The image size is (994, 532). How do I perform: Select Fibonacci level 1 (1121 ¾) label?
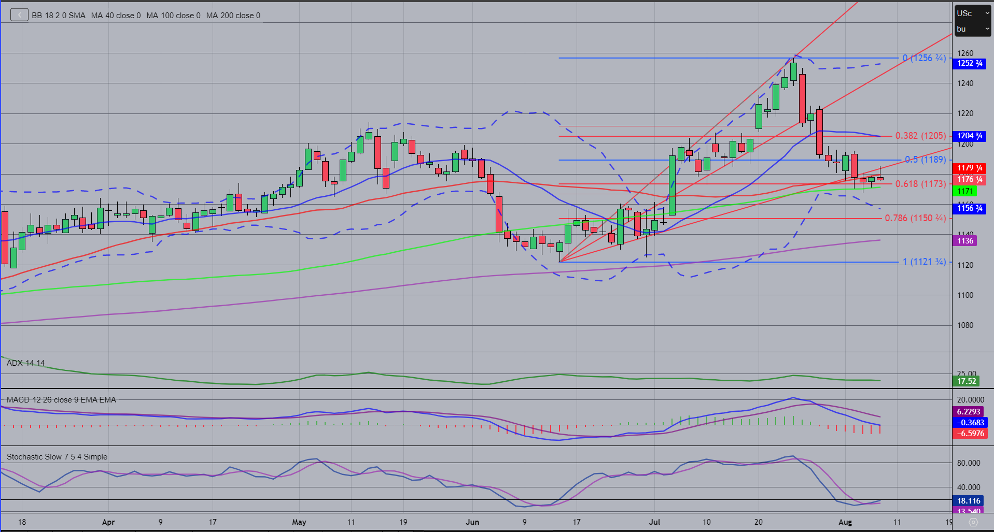point(924,262)
